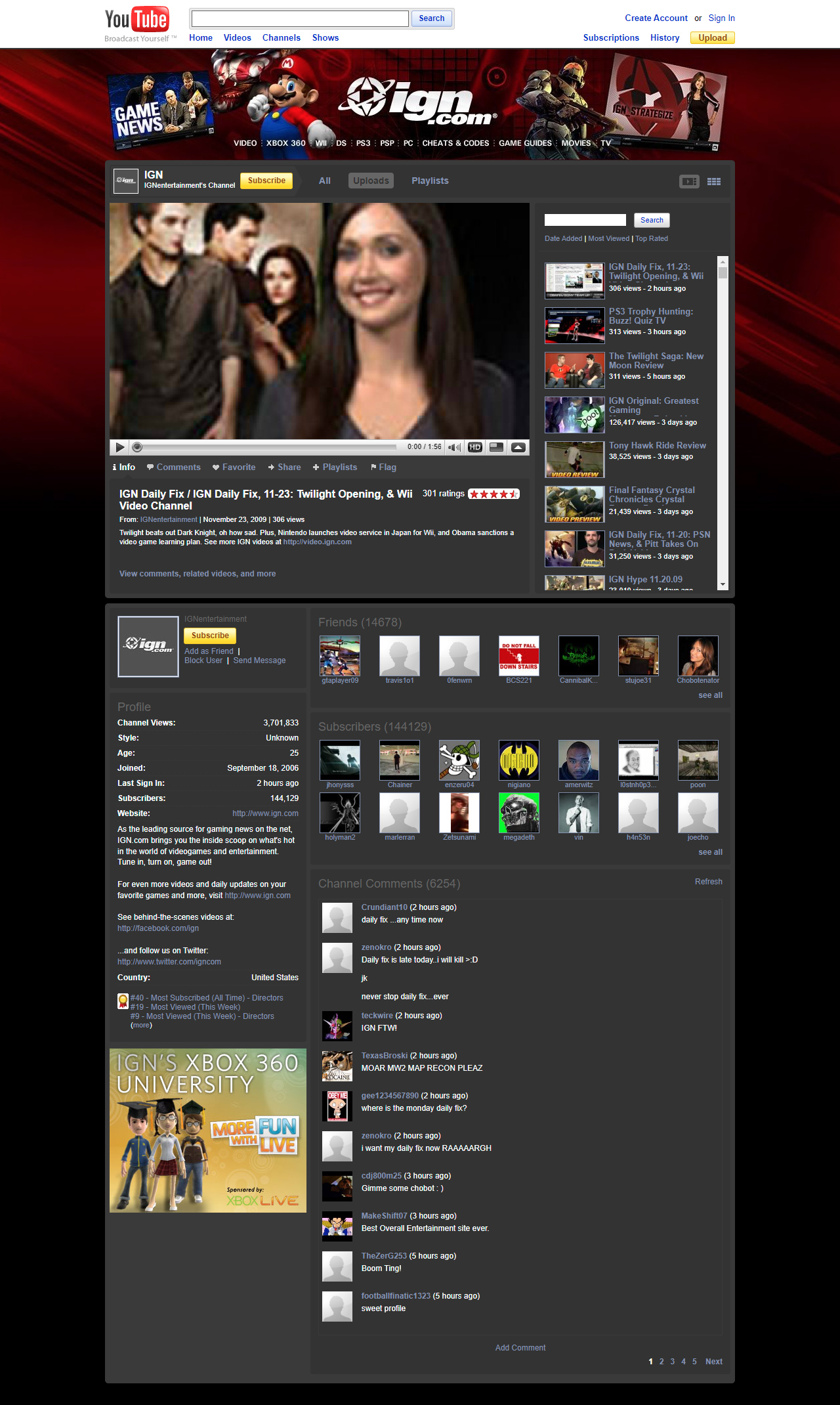
Task: Open the Sign In link
Action: tap(721, 18)
